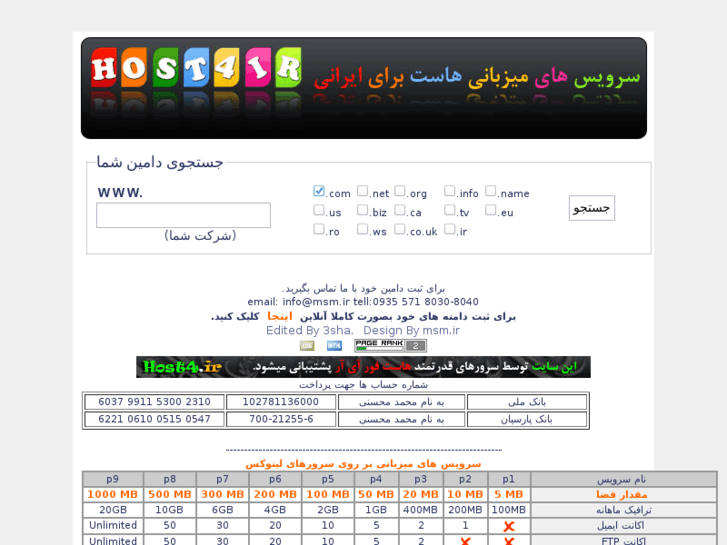Click the small gold CSS badge icon
727x545 pixels.
tap(307, 346)
